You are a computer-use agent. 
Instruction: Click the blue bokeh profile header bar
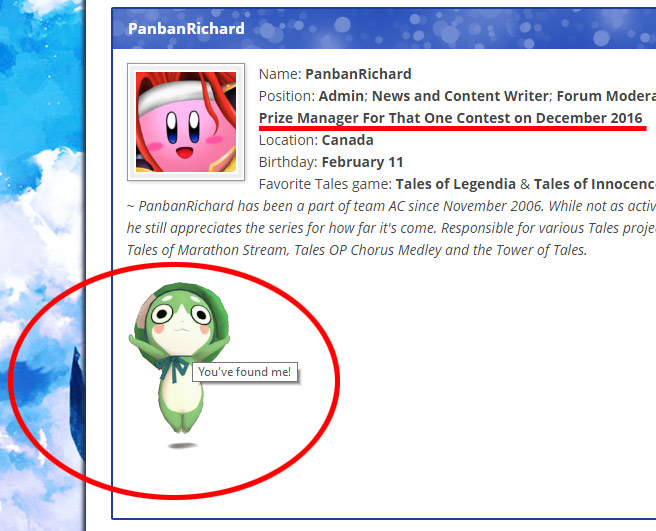(x=384, y=28)
